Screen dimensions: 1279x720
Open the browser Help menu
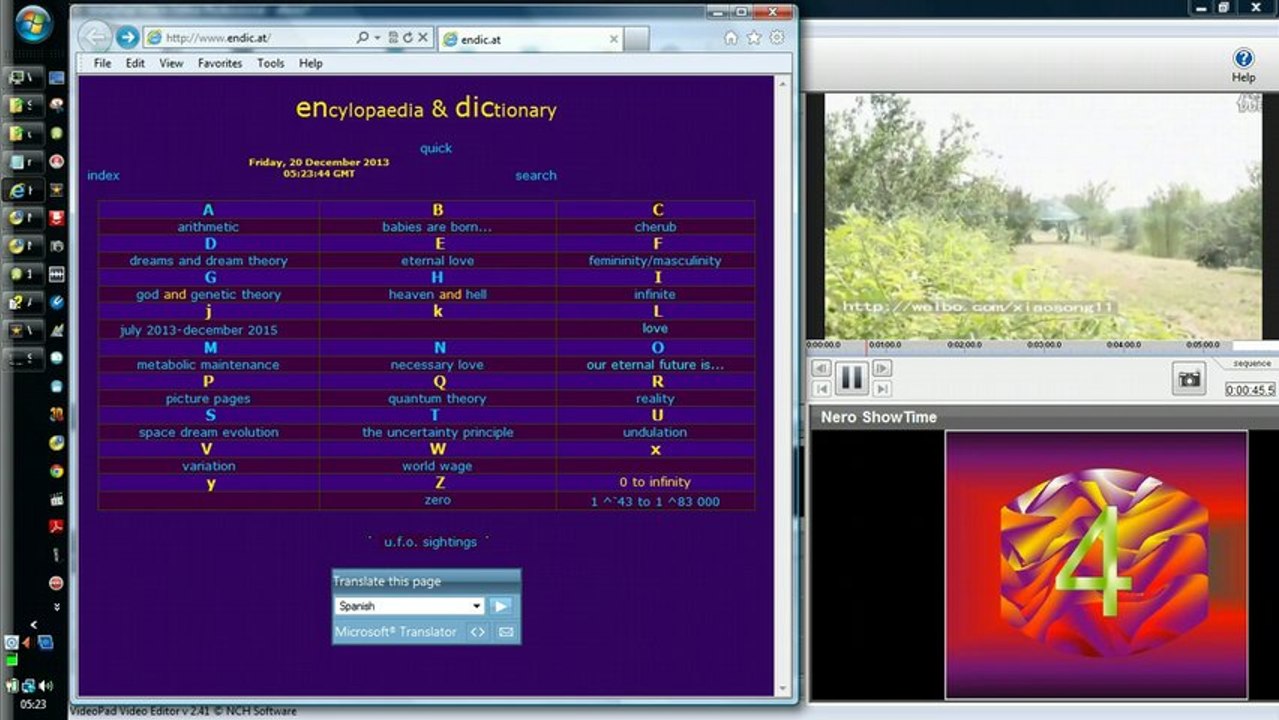point(311,63)
